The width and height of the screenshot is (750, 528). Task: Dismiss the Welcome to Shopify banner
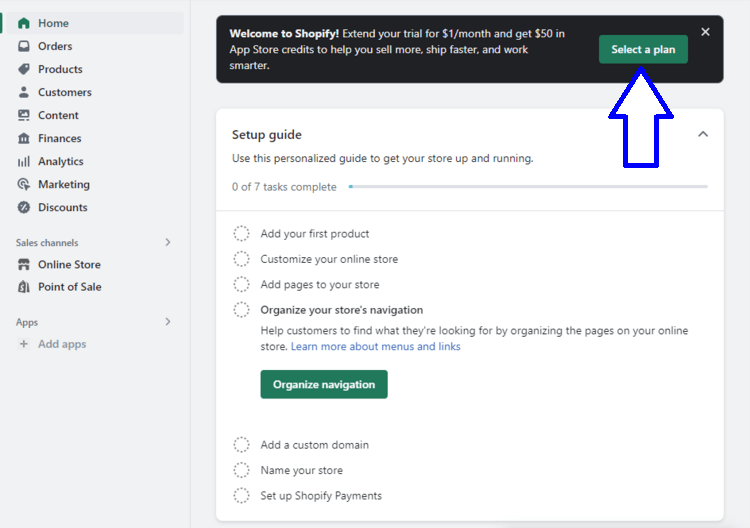tap(705, 32)
